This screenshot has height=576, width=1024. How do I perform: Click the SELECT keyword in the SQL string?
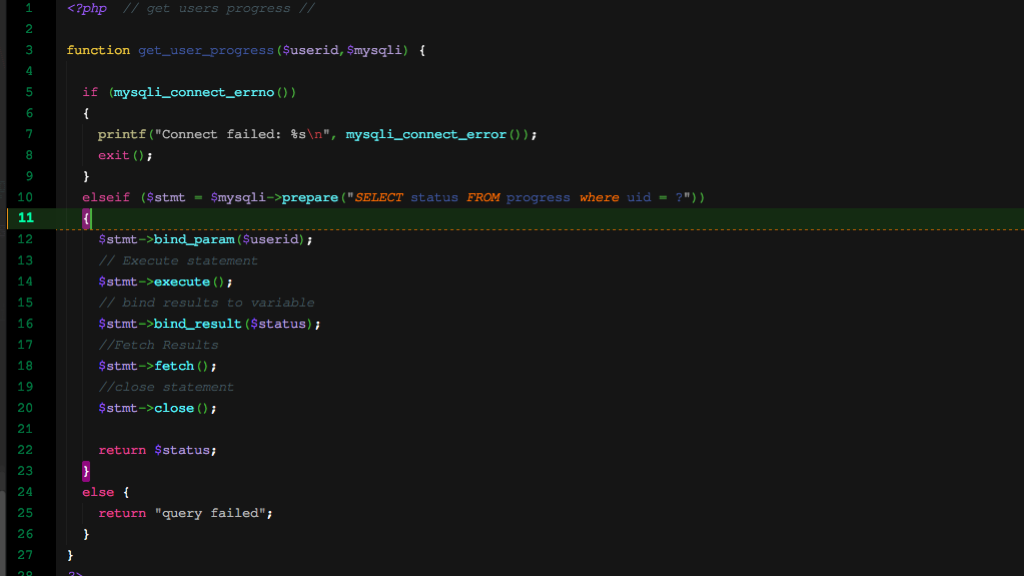pos(379,197)
